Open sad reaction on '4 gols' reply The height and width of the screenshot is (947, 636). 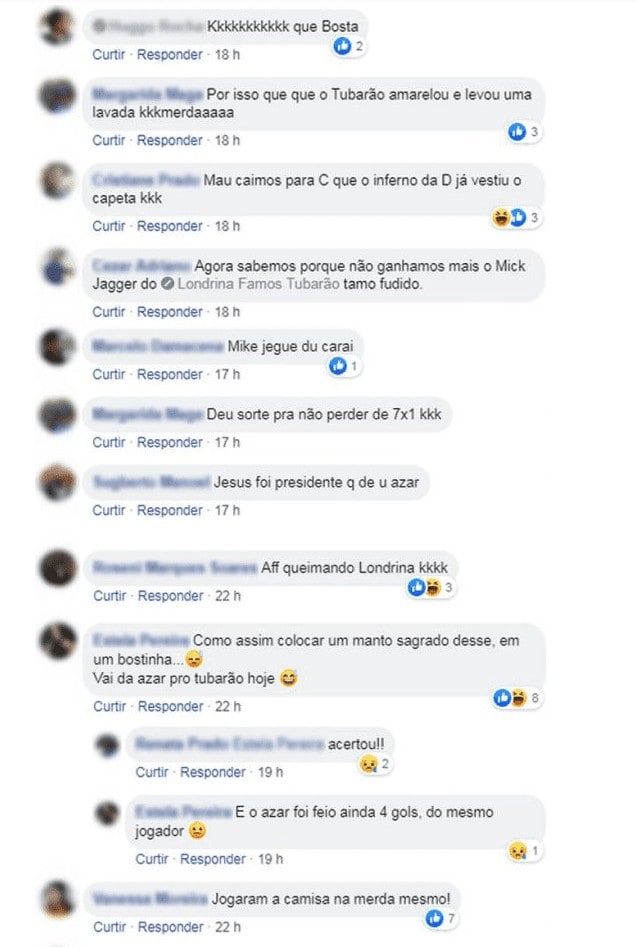click(524, 851)
